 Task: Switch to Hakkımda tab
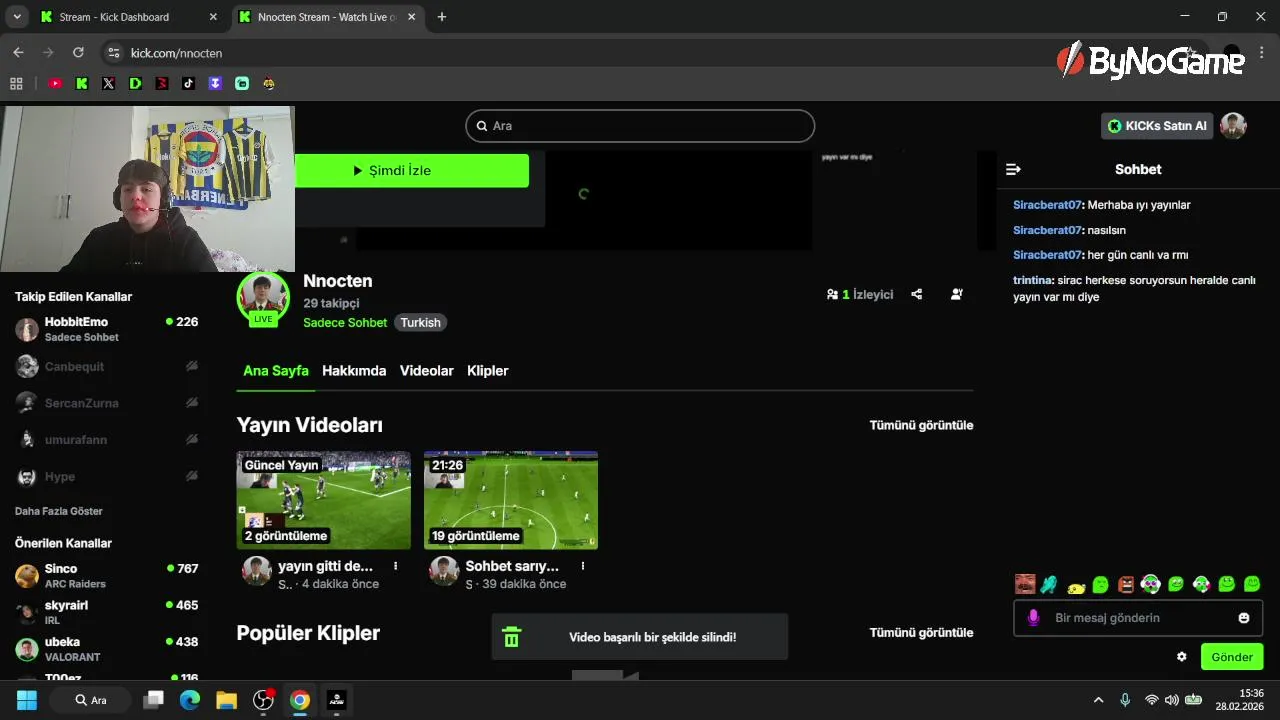(x=354, y=371)
